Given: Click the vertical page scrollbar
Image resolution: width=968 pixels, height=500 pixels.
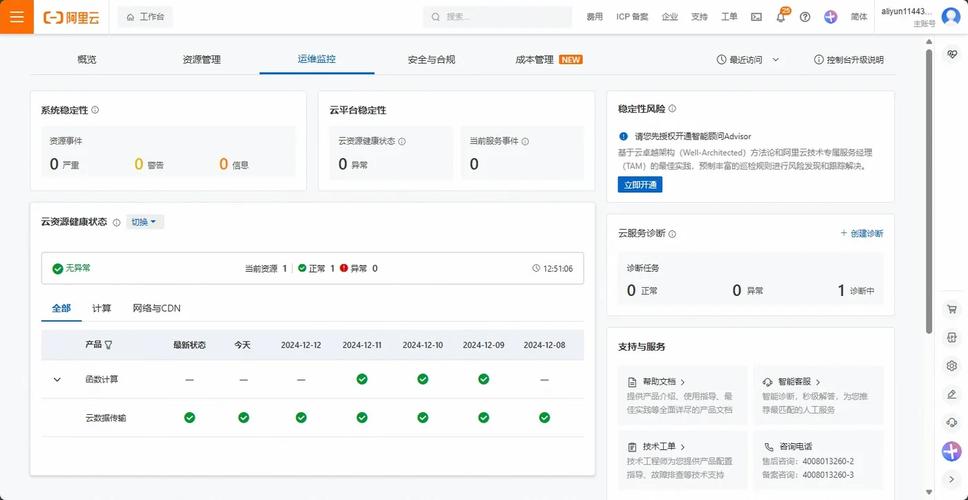Looking at the screenshot, I should tap(928, 191).
